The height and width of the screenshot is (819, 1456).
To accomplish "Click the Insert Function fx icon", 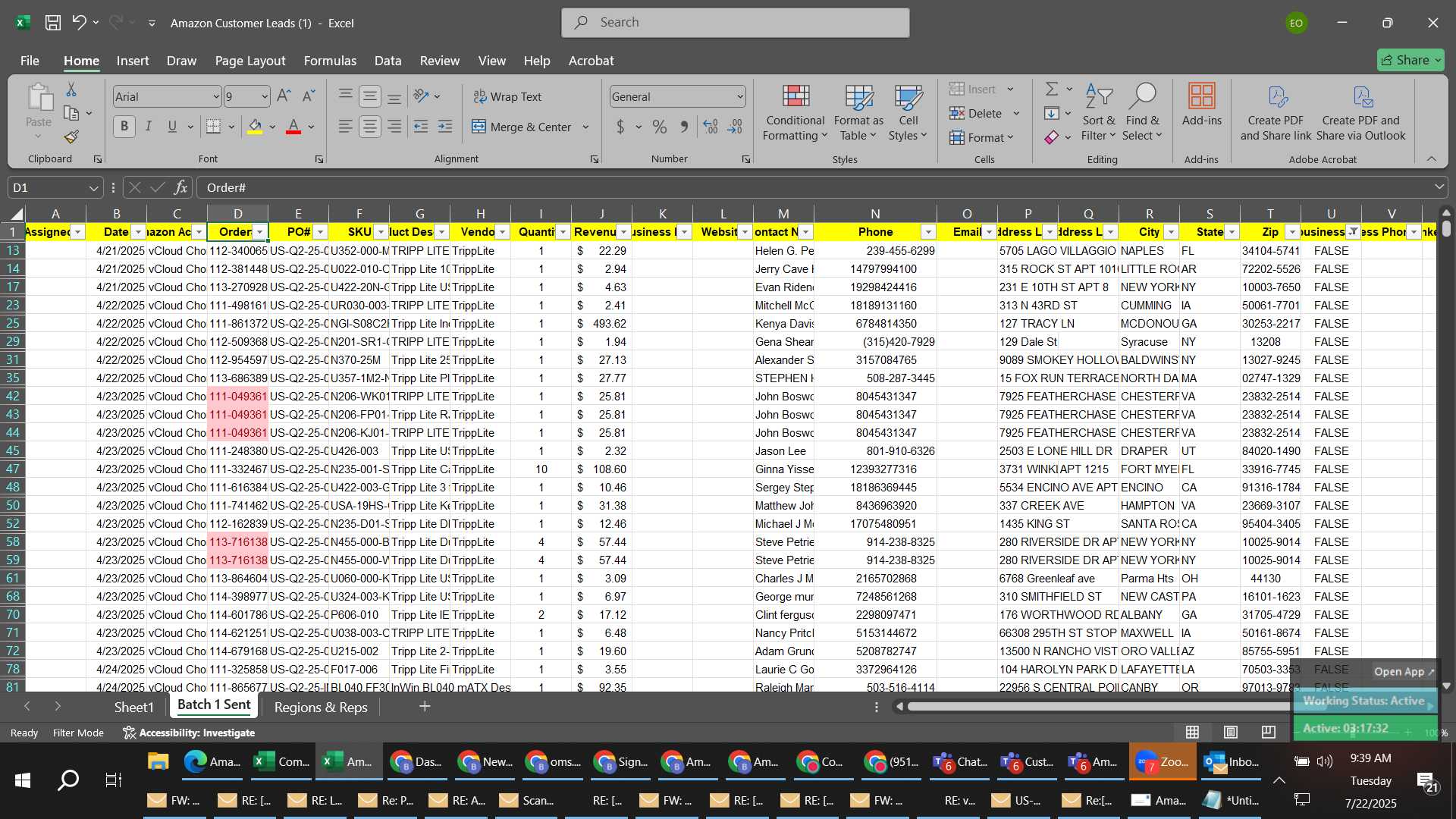I will [180, 187].
